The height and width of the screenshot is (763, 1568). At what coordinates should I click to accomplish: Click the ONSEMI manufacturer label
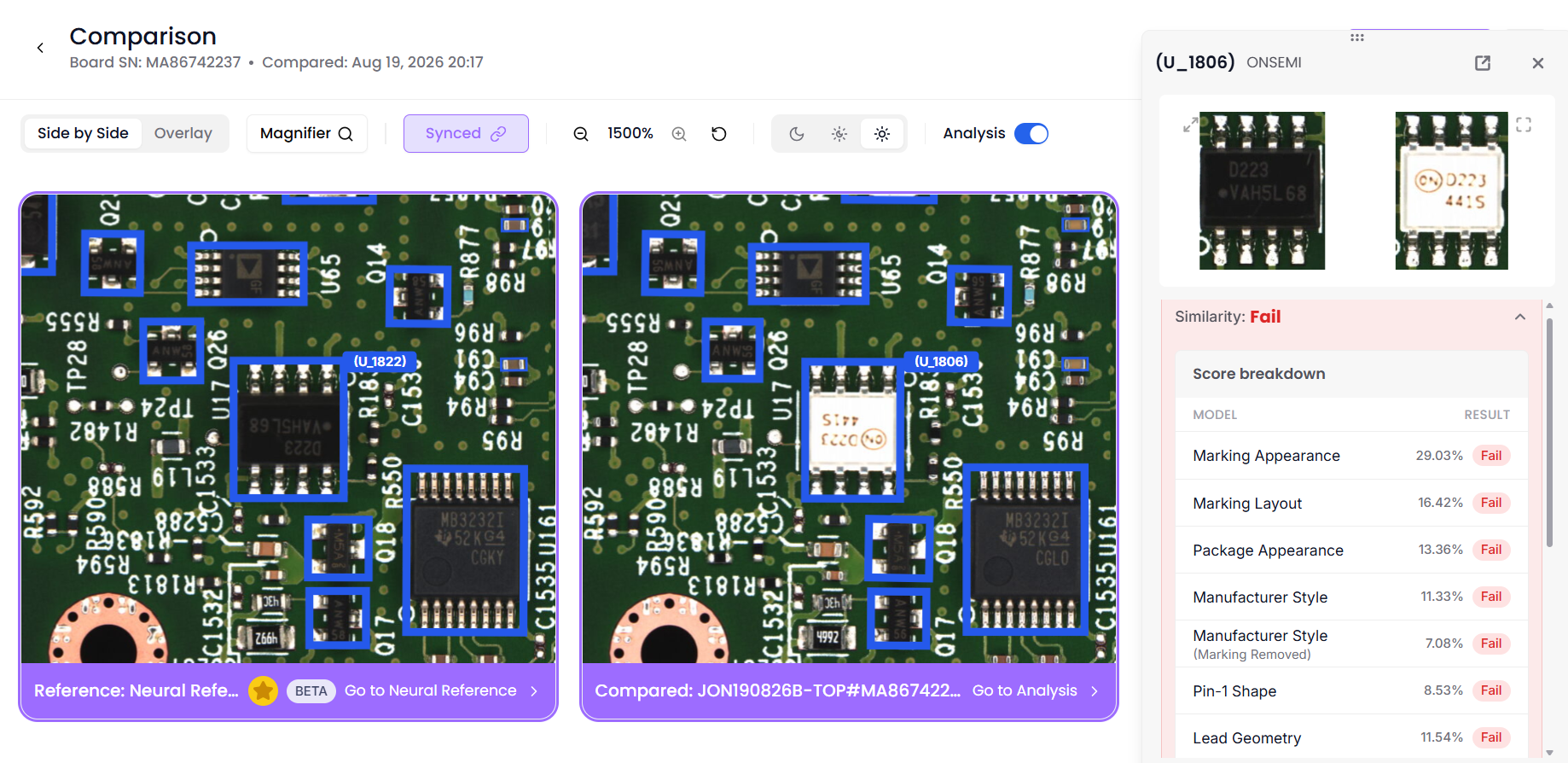coord(1274,62)
